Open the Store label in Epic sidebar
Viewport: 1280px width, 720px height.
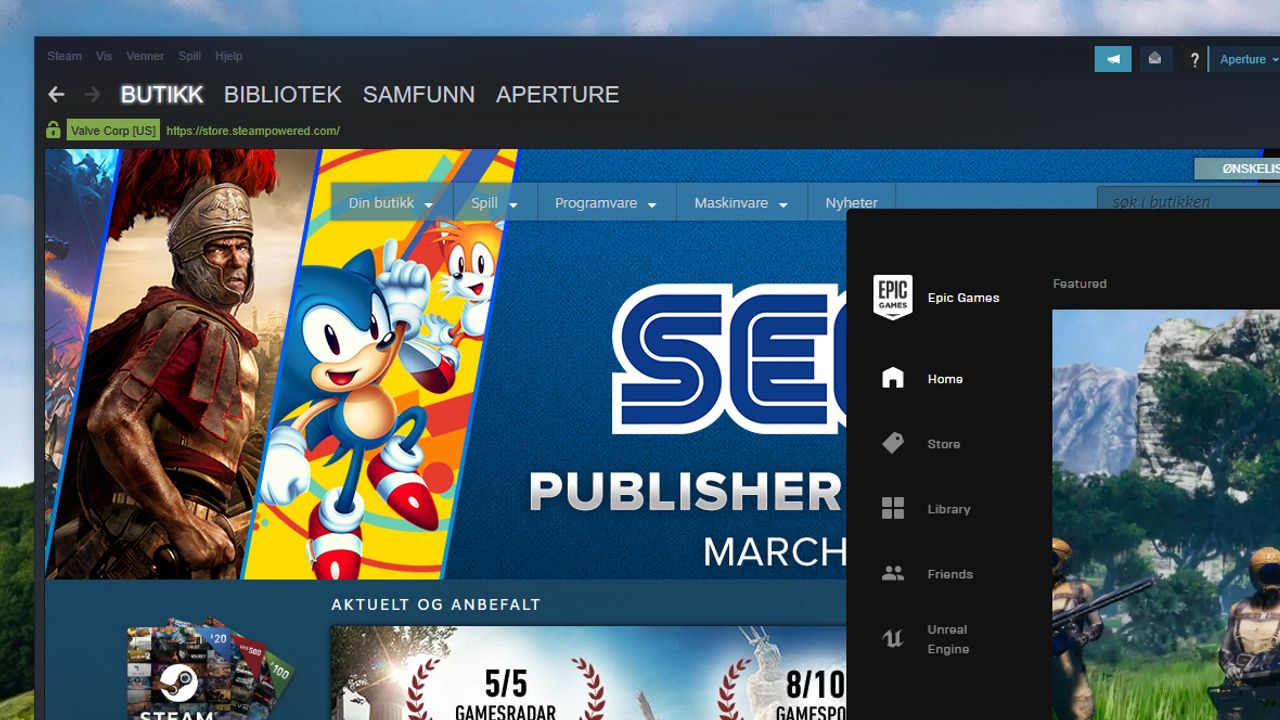943,444
